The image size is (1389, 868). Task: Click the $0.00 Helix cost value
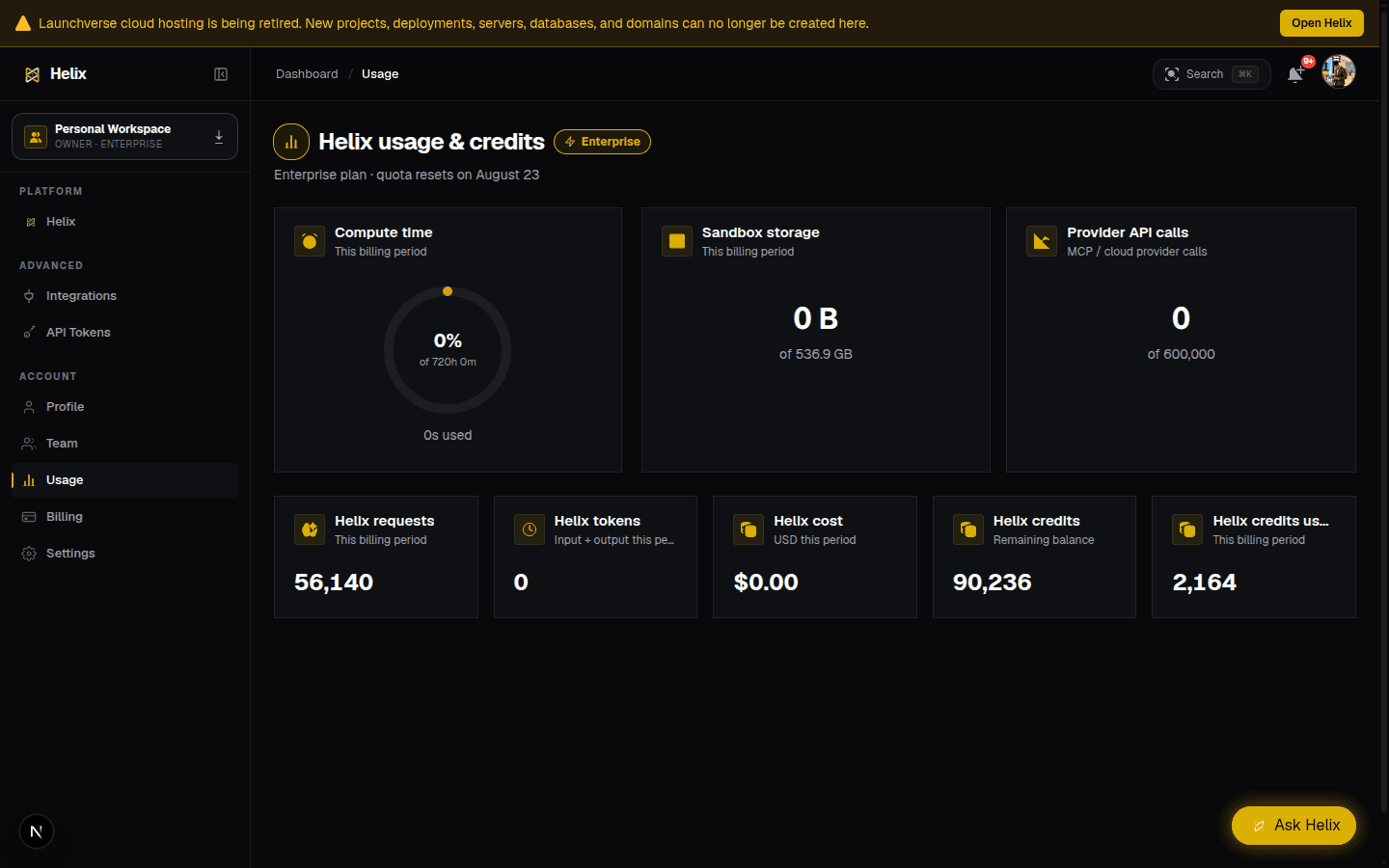[x=766, y=583]
